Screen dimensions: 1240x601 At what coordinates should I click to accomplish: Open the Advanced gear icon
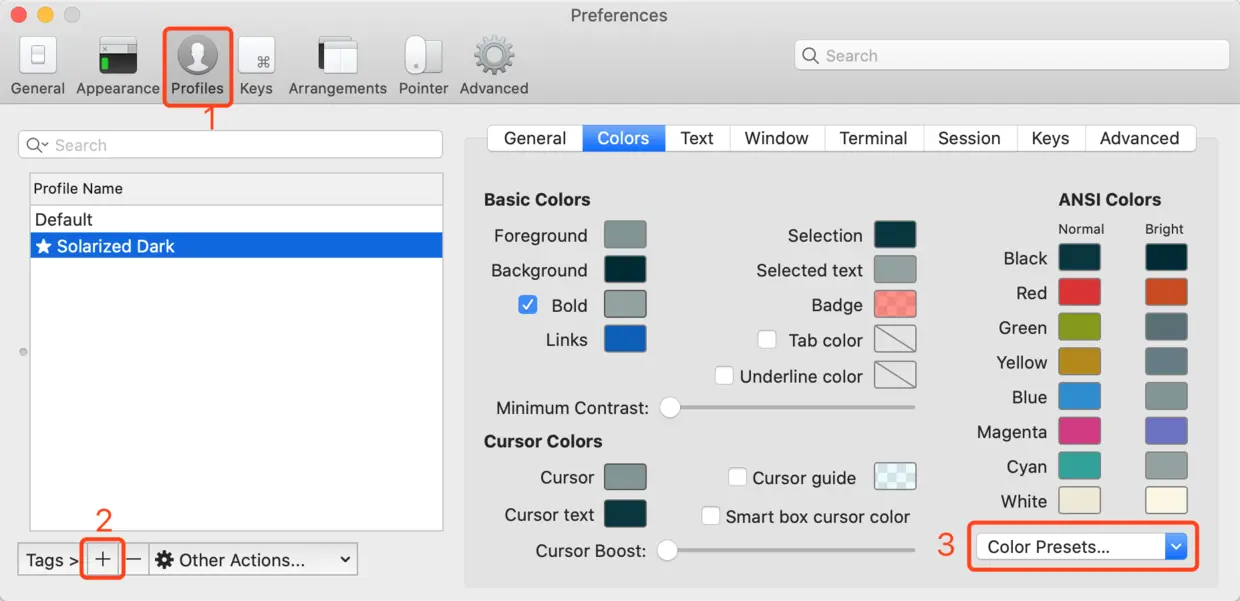(x=494, y=56)
